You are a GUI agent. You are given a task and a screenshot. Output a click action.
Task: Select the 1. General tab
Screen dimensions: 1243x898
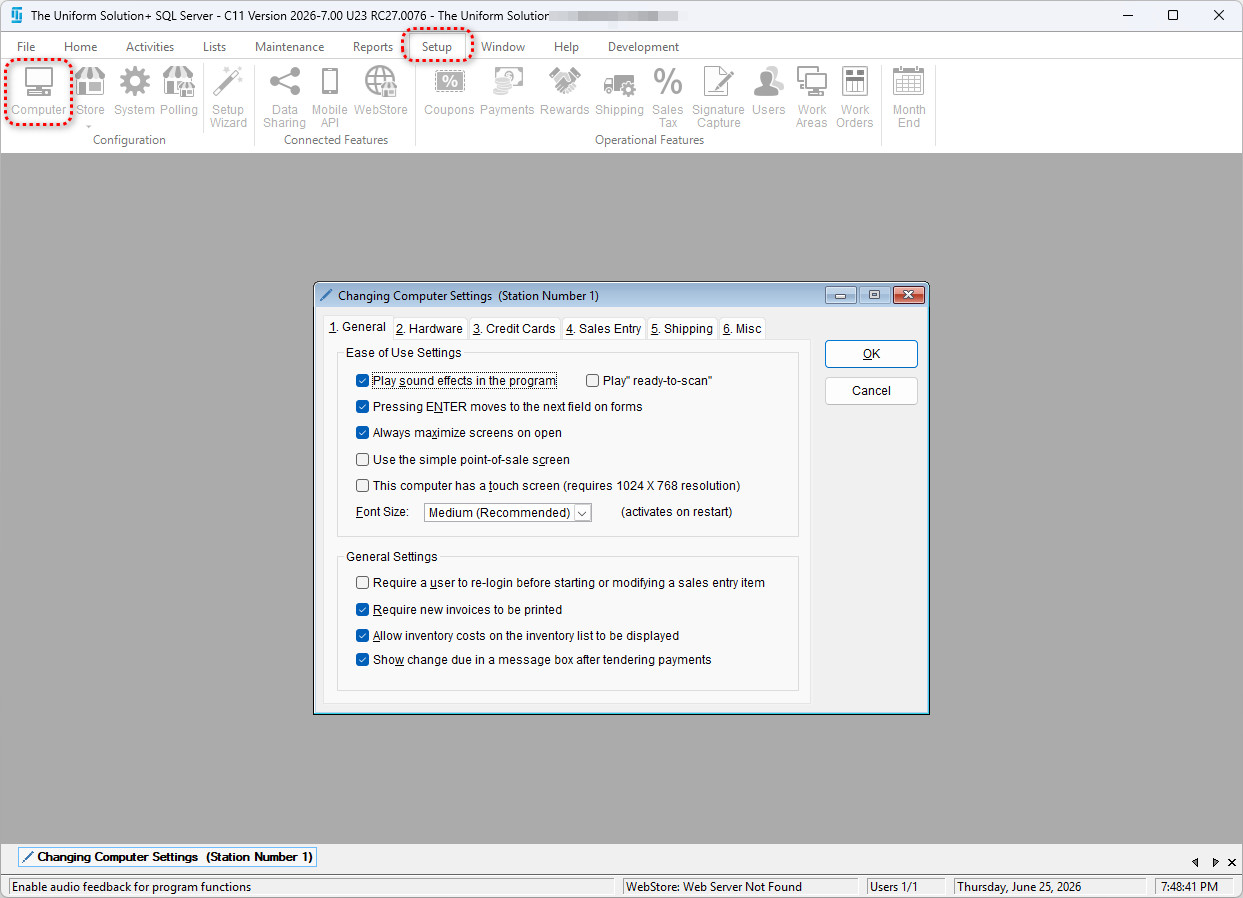[358, 327]
